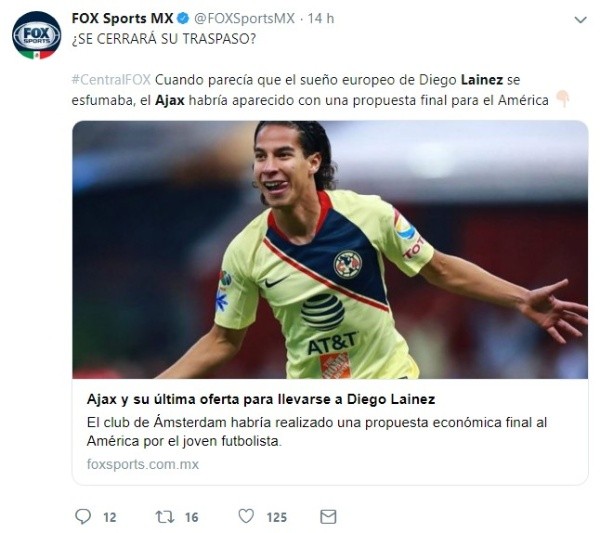This screenshot has width=600, height=533.
Task: Click tweet text ¿SE CERRARÁ SU TRASPASO?
Action: point(164,39)
